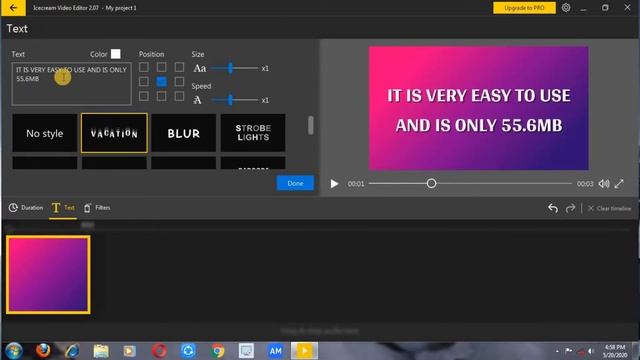This screenshot has width=640, height=360.
Task: Open the media player taskbar icon
Action: coord(130,351)
